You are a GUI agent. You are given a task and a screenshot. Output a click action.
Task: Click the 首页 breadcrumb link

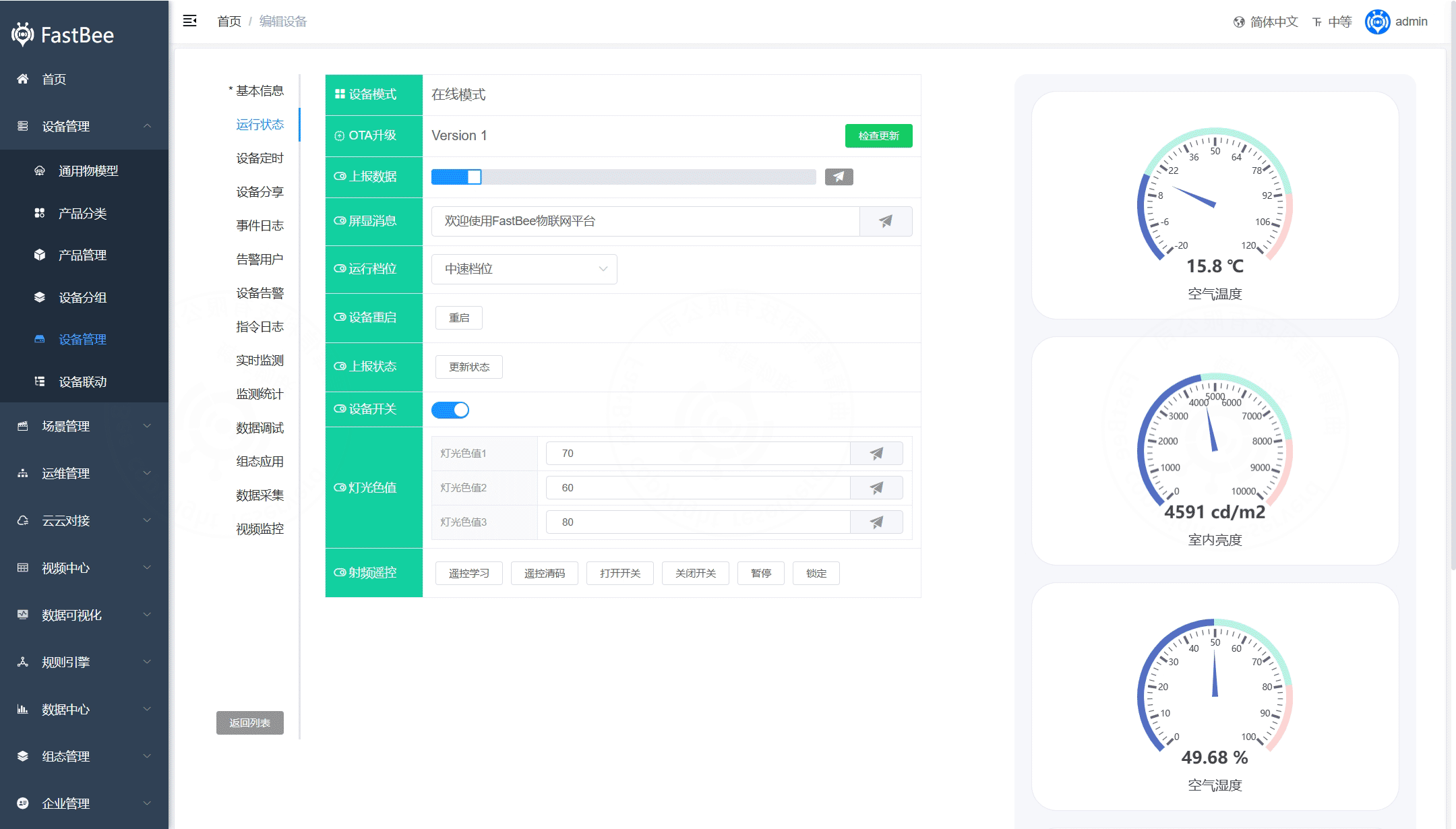(x=229, y=22)
